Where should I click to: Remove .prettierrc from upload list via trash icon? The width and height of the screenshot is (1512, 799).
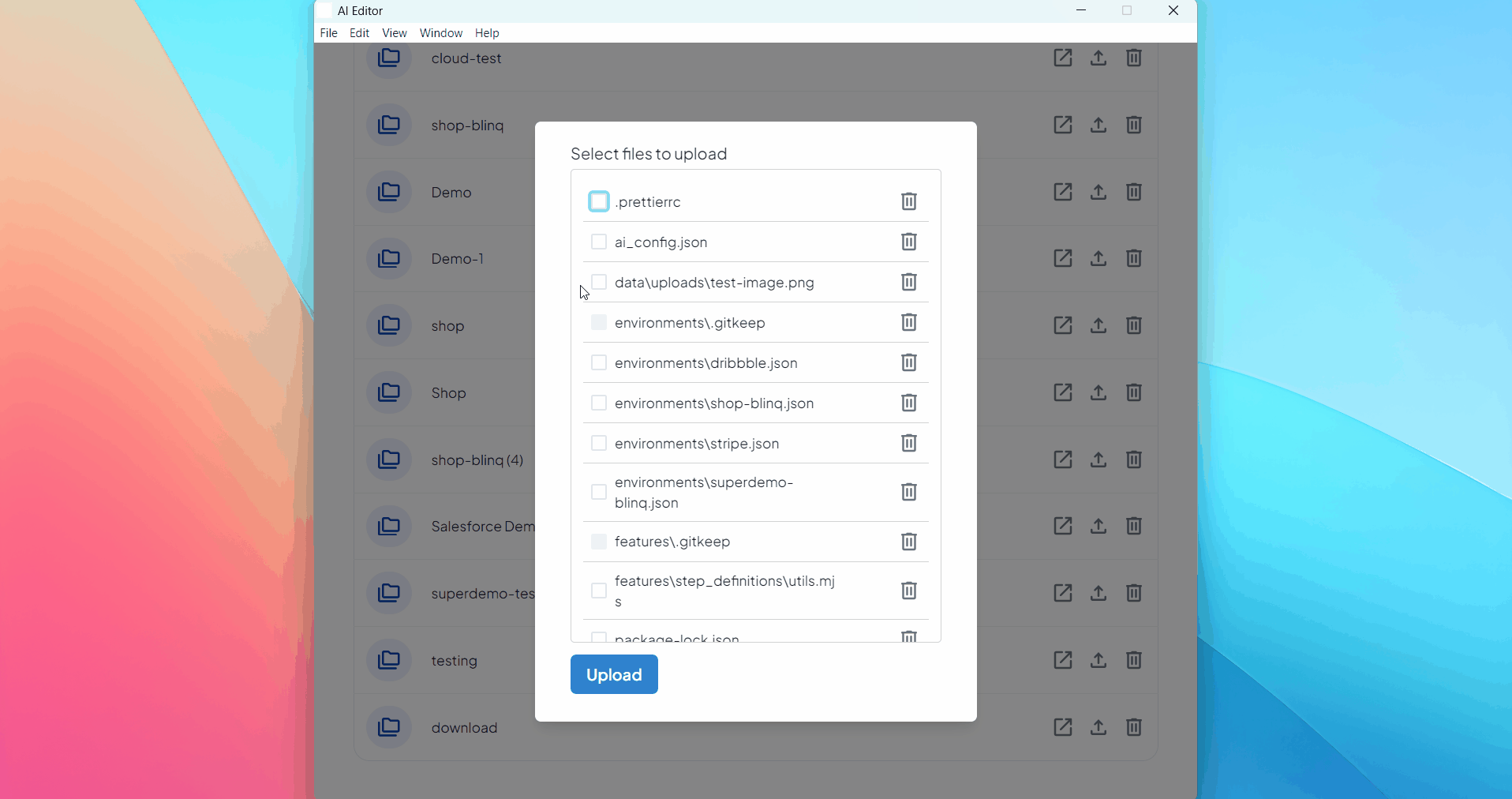coord(908,201)
